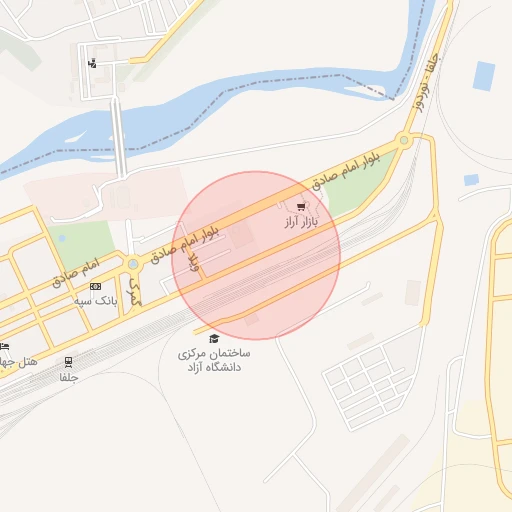The height and width of the screenshot is (512, 512).
Task: Open the ساختمان مرکزی دانشگاه آزاد place label
Action: [214, 360]
